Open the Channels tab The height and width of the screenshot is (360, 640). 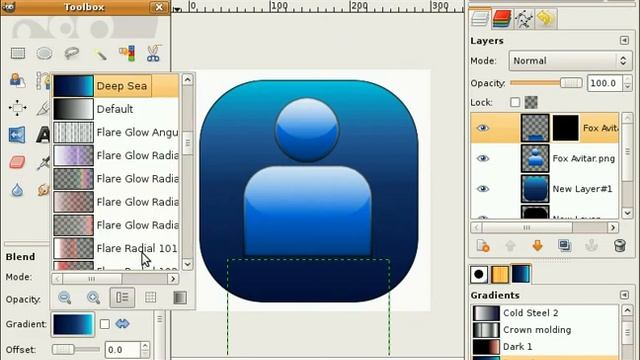501,19
